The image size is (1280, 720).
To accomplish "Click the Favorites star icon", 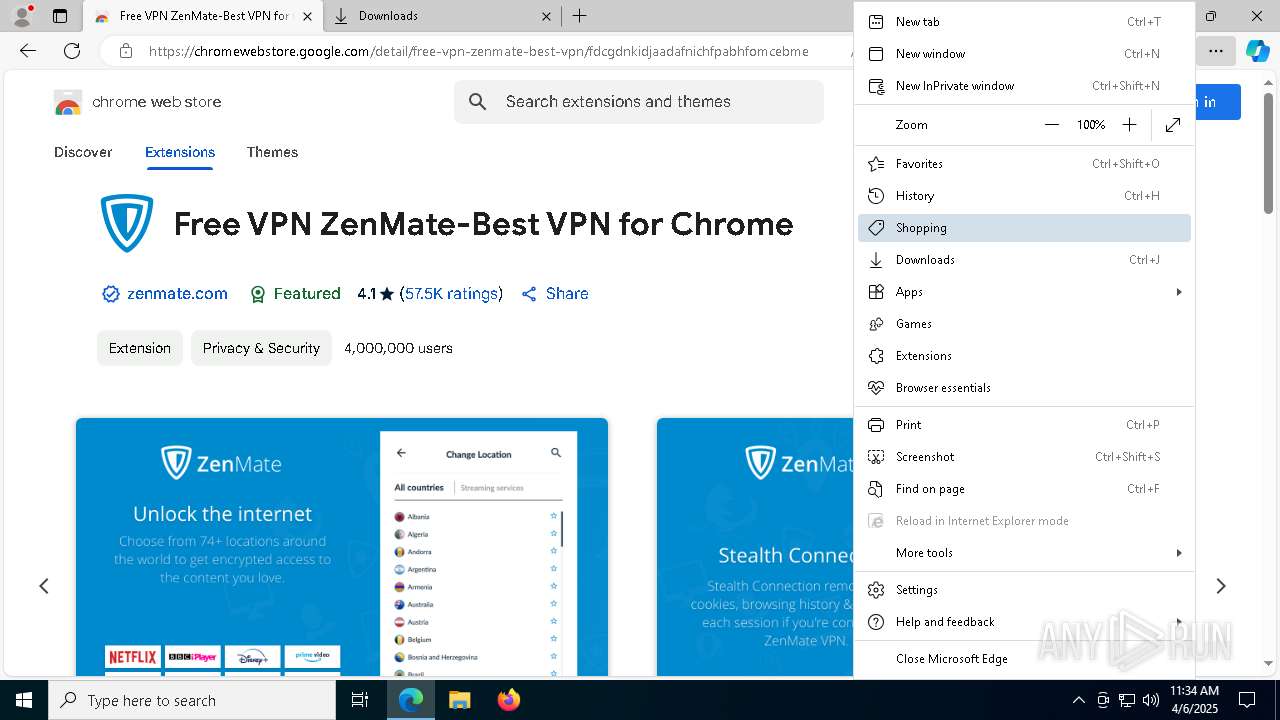I will tap(876, 164).
